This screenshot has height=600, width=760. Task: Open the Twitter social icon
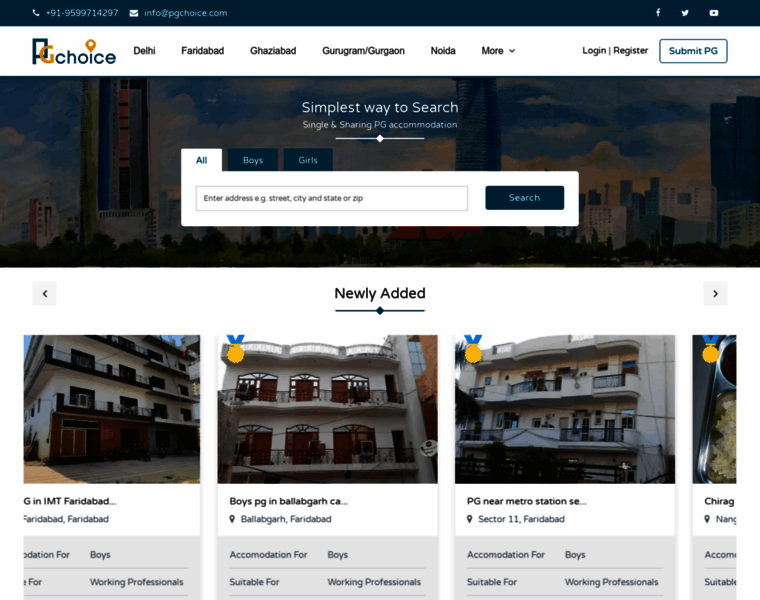pyautogui.click(x=685, y=13)
